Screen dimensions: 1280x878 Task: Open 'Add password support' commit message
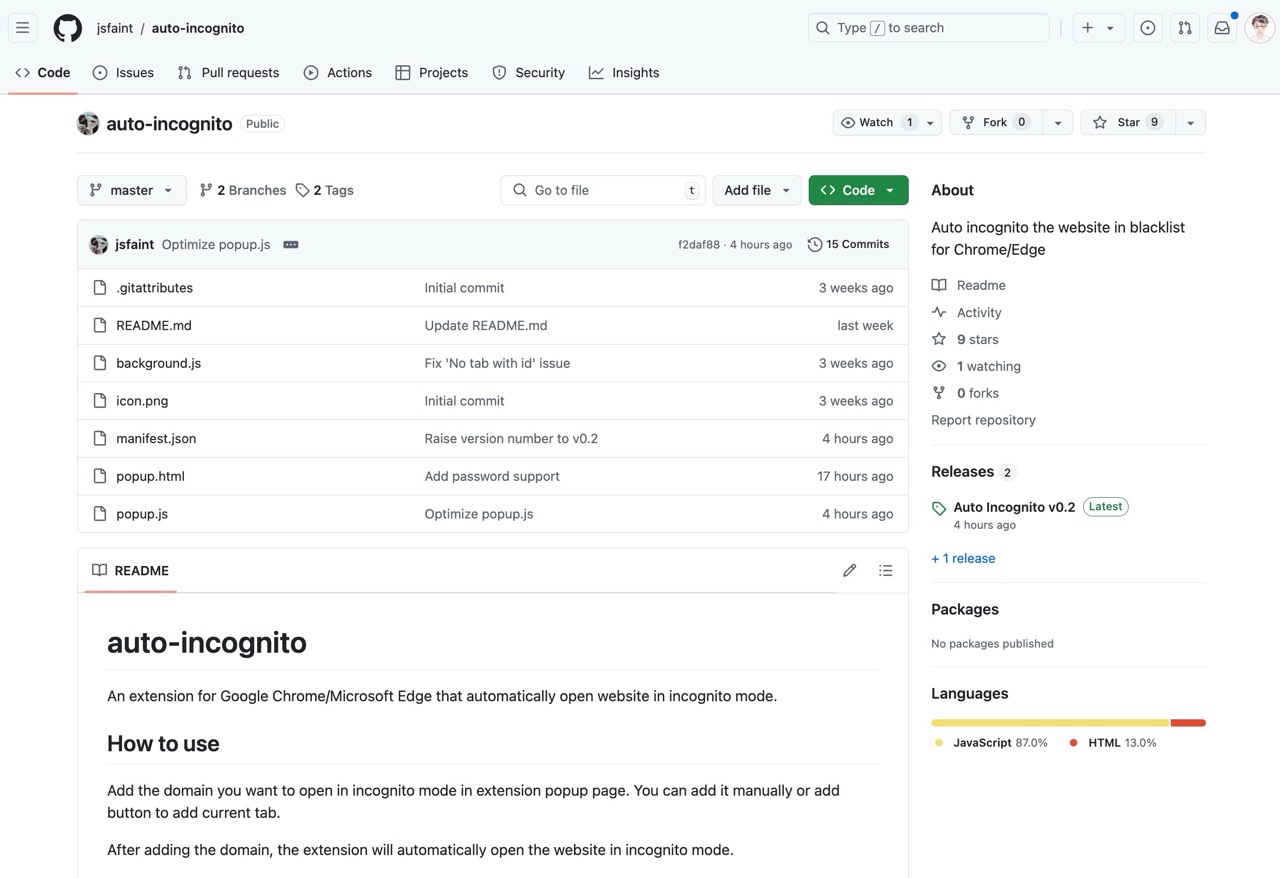coord(492,476)
